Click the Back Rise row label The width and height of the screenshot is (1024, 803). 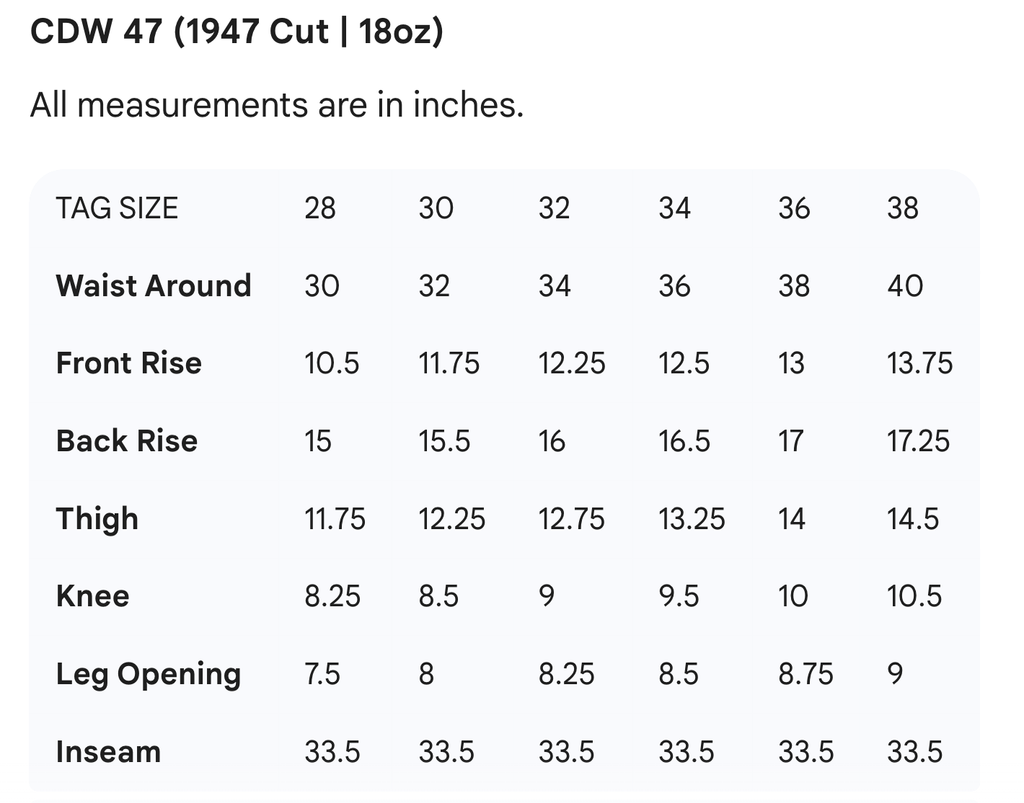pyautogui.click(x=127, y=441)
